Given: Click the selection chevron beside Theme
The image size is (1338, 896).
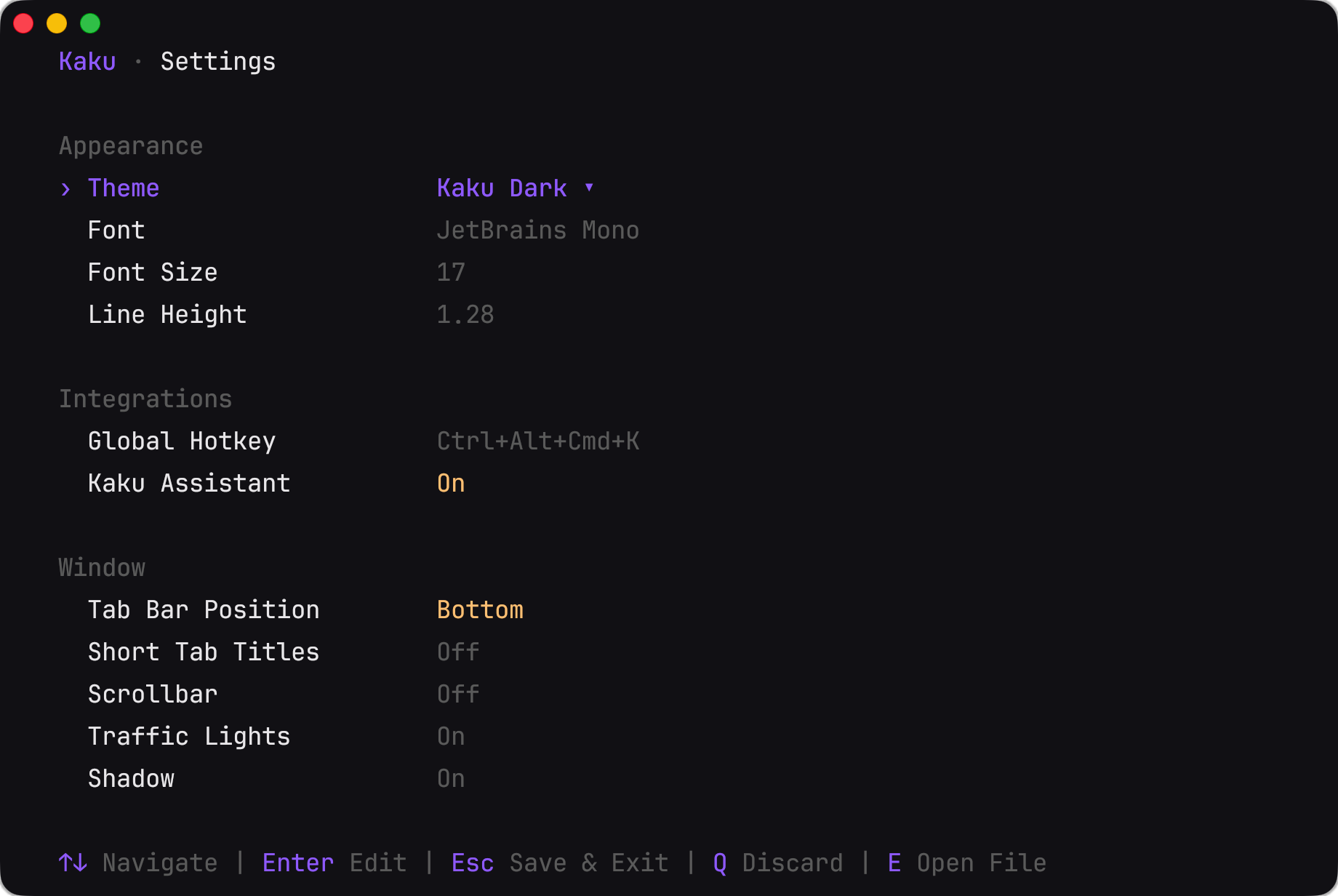Looking at the screenshot, I should pos(65,189).
